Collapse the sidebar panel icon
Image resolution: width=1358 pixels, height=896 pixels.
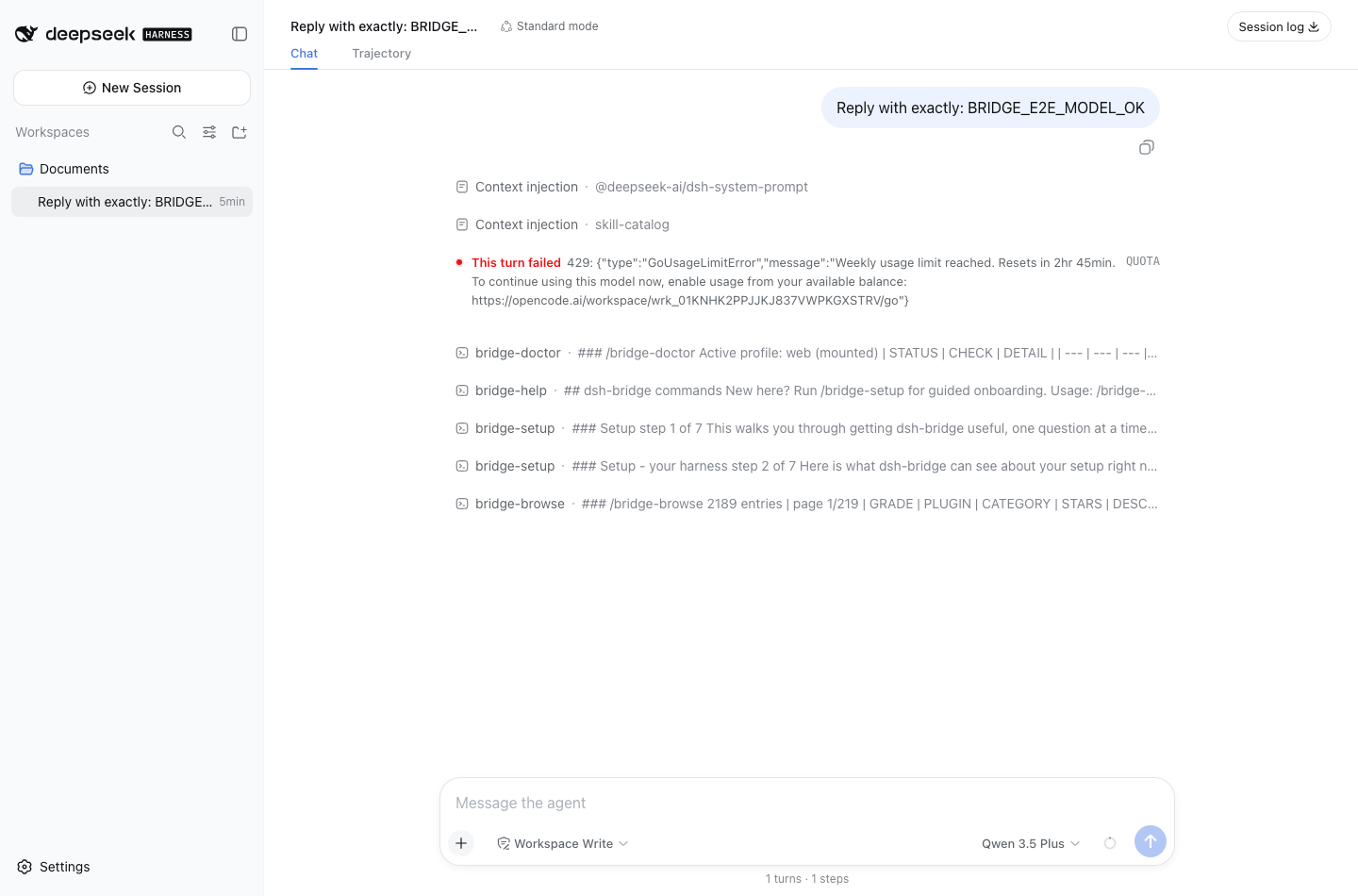[240, 34]
